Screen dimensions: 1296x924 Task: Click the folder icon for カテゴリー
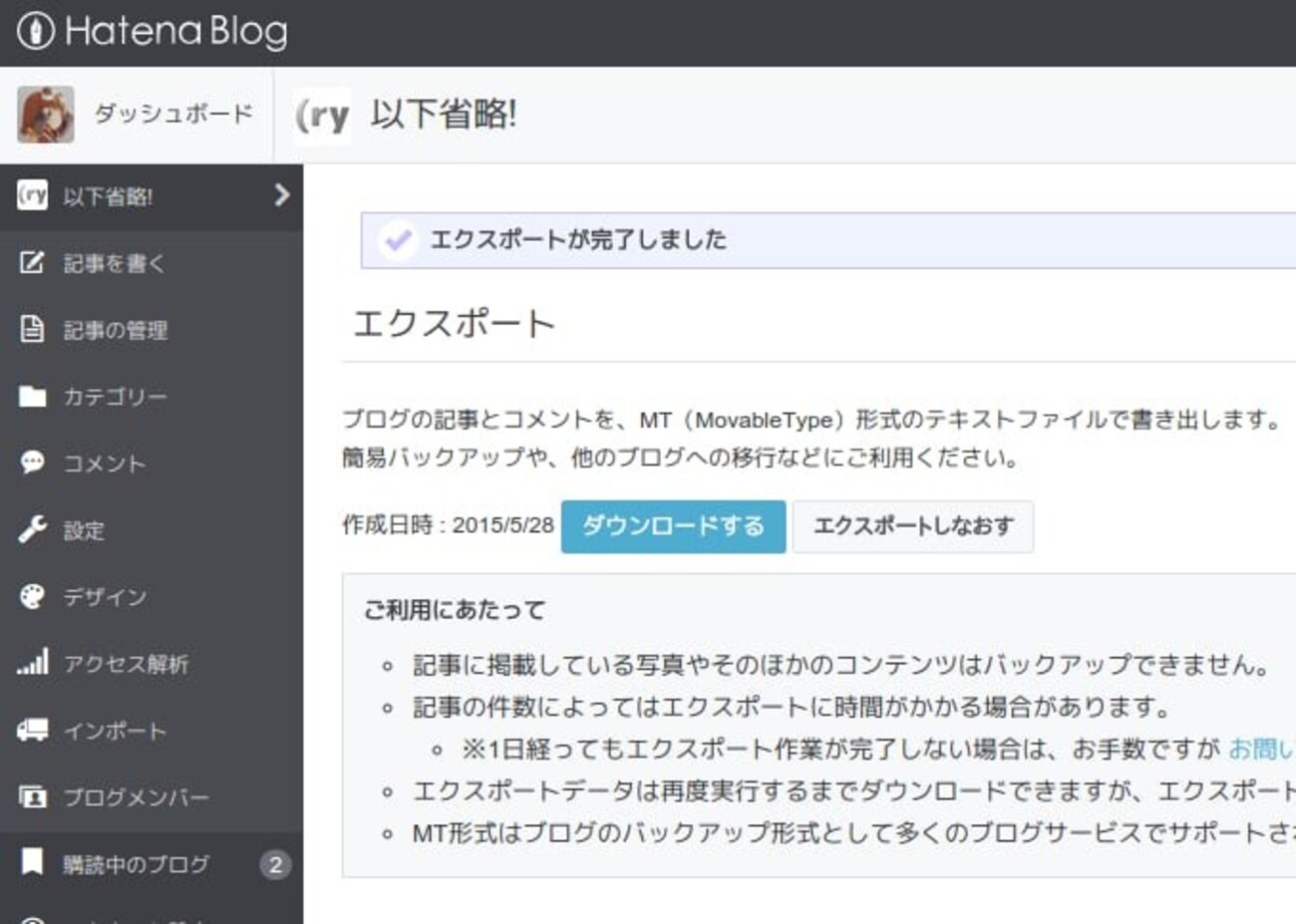32,397
